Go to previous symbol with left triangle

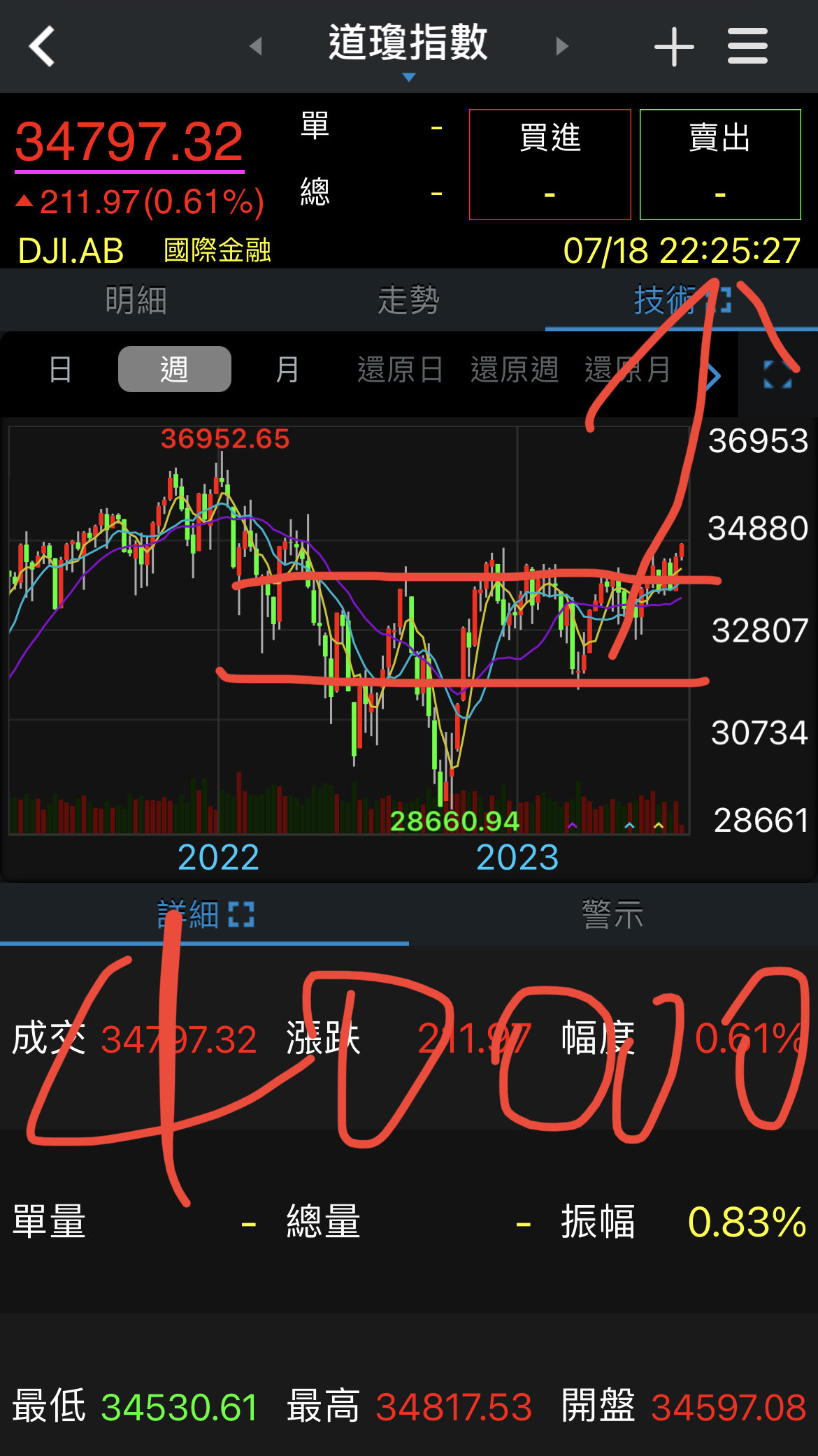(x=256, y=46)
